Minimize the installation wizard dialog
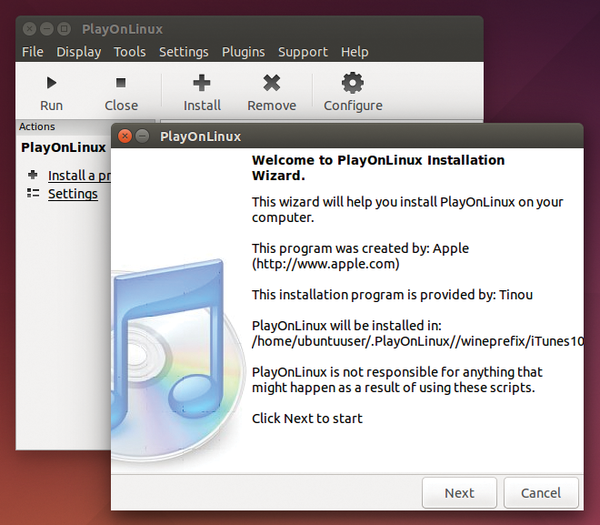Screen dimensions: 600x525 coord(142,136)
